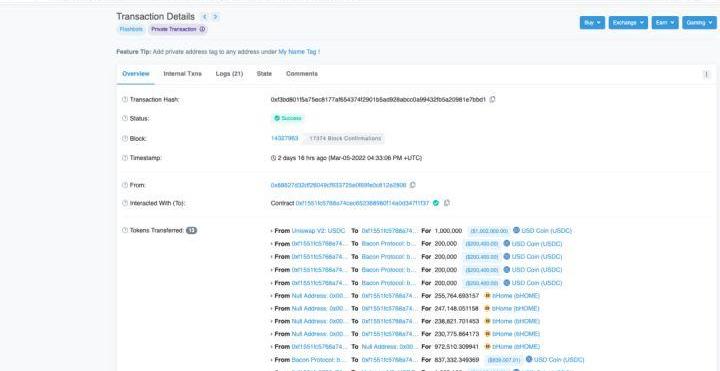This screenshot has width=720, height=371.
Task: Go to next transaction arrow
Action: 215,17
